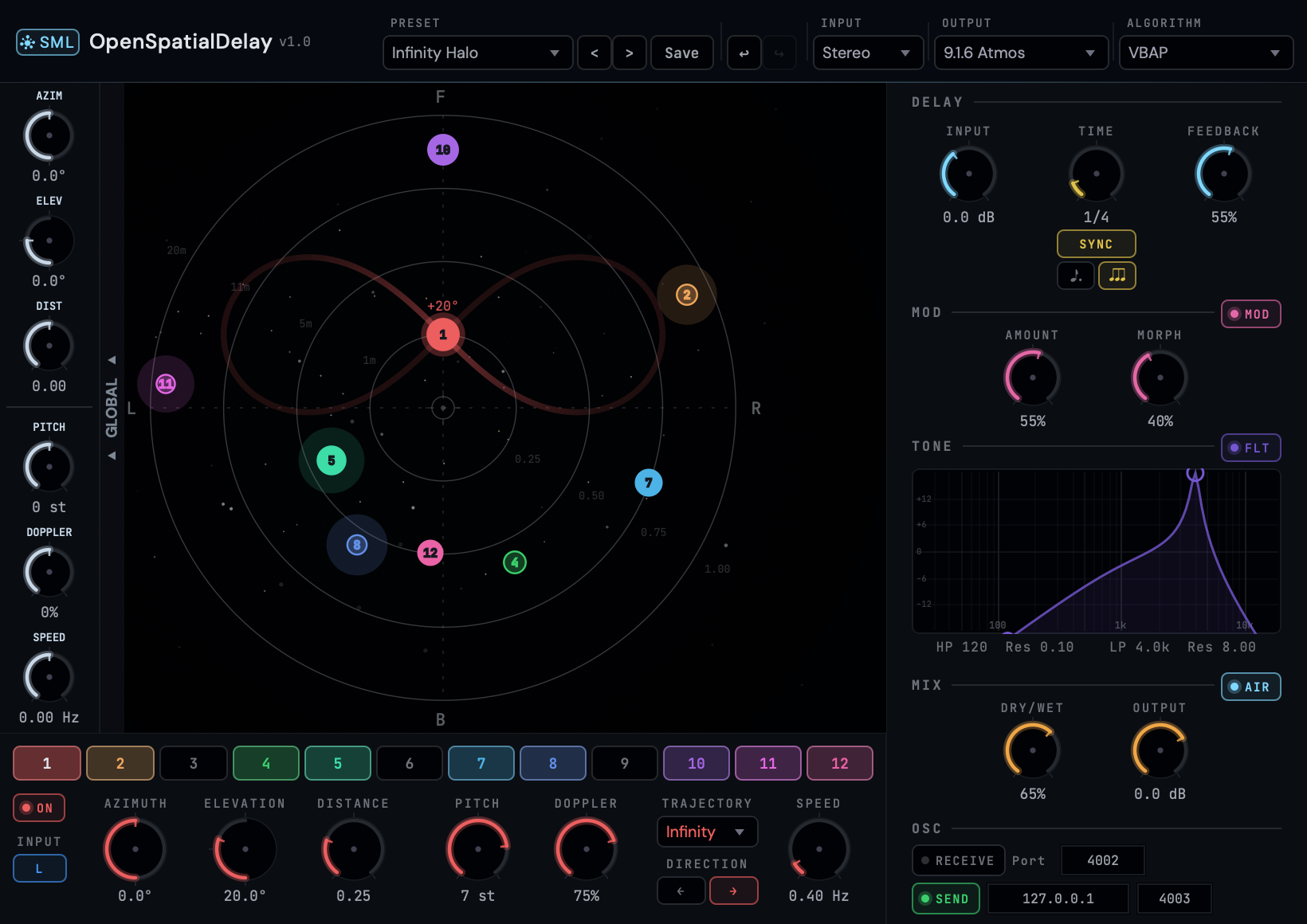1307x924 pixels.
Task: Load next preset
Action: [630, 53]
